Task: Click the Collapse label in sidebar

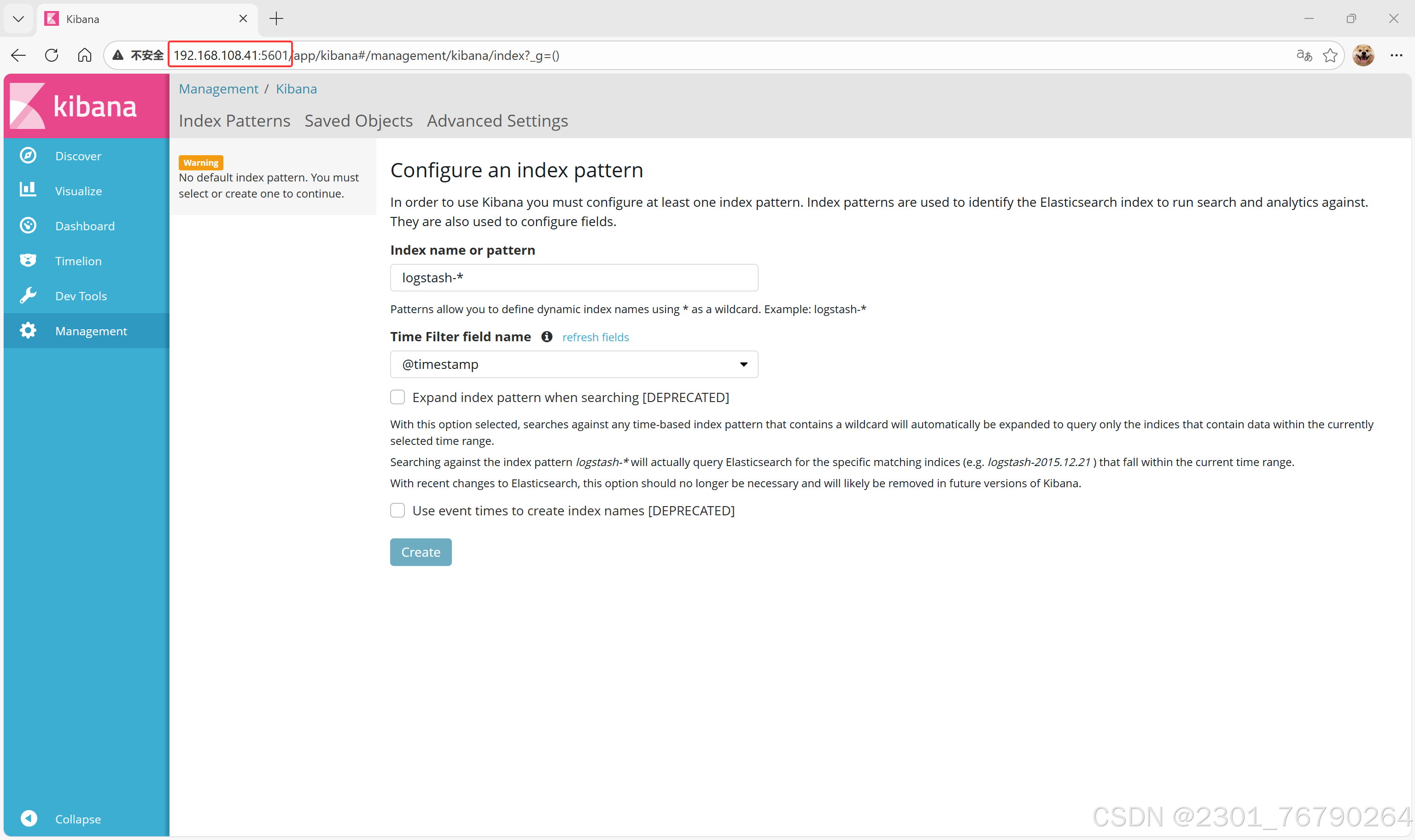Action: click(78, 819)
